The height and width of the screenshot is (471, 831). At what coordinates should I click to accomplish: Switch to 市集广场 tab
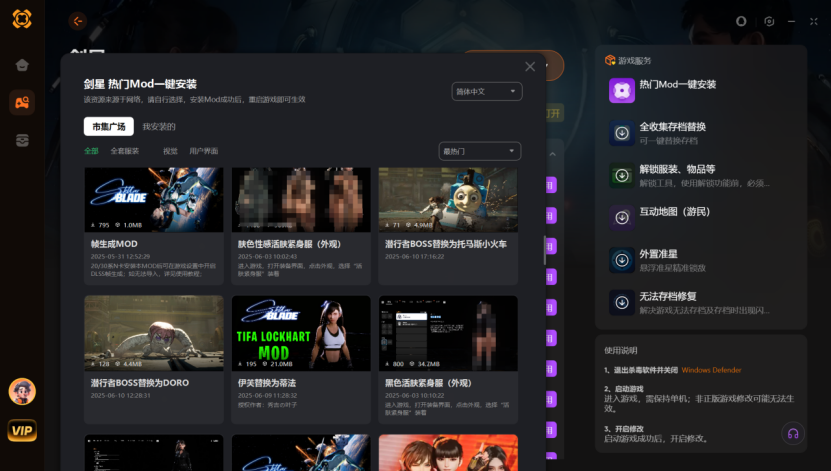pos(109,127)
